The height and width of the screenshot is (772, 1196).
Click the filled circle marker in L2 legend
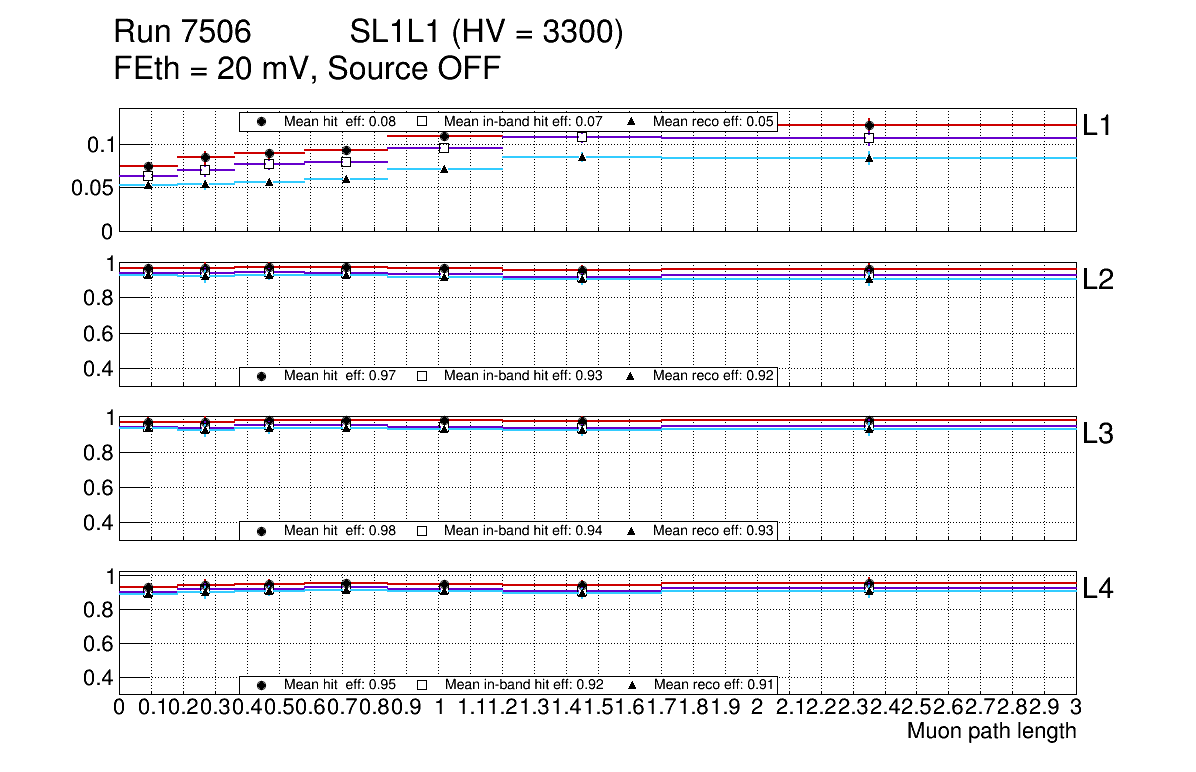tap(262, 376)
